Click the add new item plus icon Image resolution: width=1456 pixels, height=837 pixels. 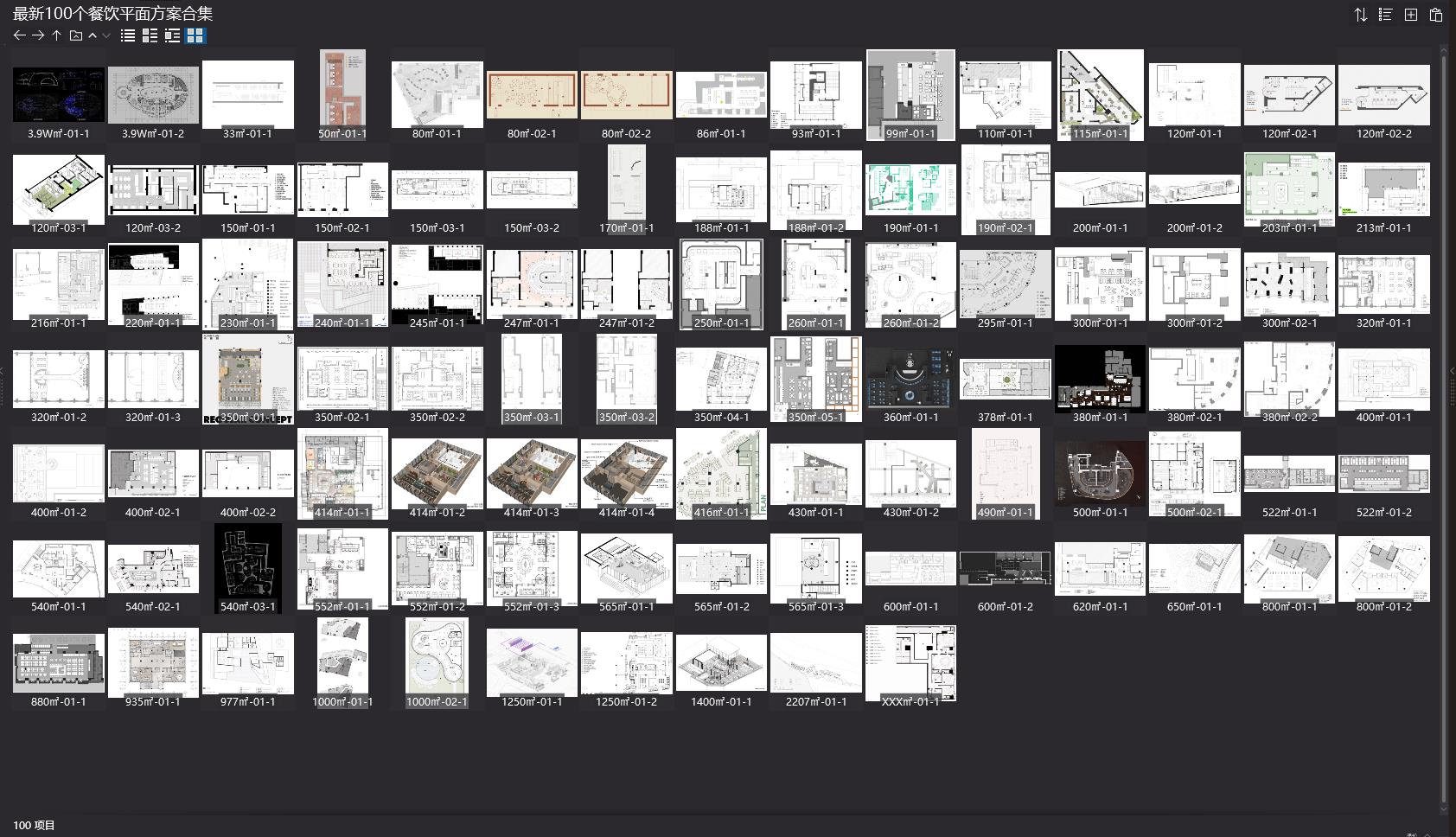tap(1410, 15)
